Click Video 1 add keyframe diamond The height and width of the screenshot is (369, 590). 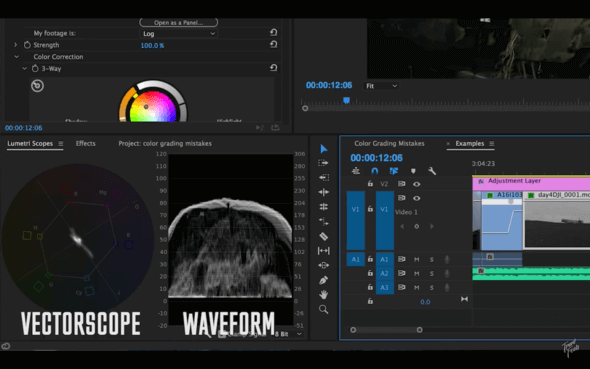[x=417, y=226]
